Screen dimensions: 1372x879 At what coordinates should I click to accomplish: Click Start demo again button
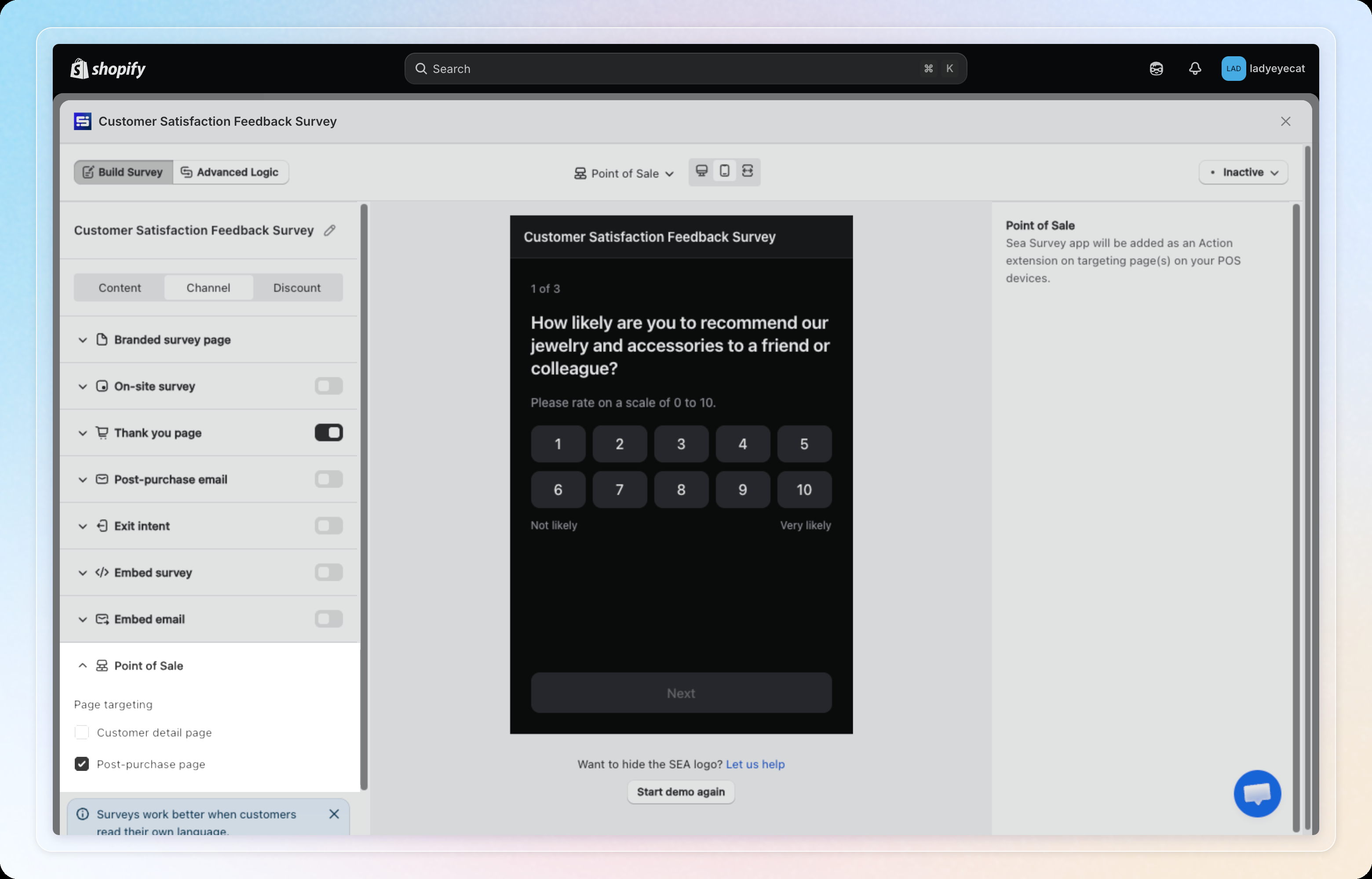tap(681, 792)
